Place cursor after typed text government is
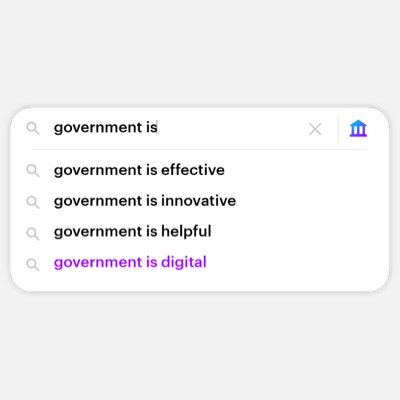Viewport: 400px width, 400px height. (158, 128)
